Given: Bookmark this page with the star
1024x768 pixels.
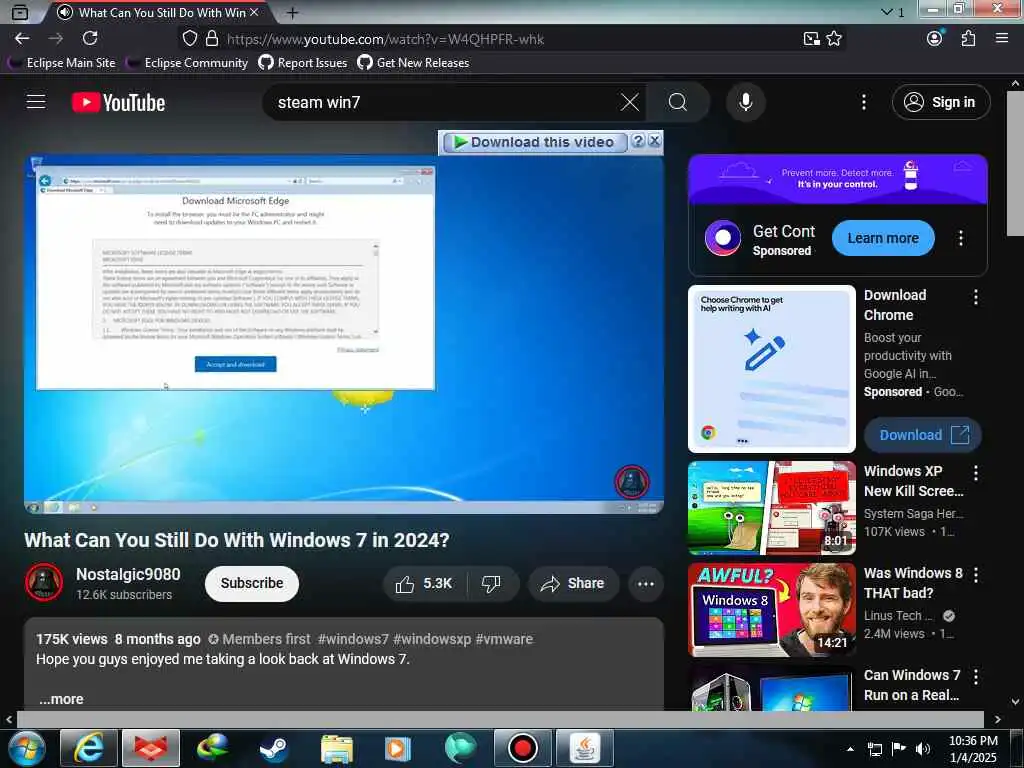Looking at the screenshot, I should [x=834, y=39].
